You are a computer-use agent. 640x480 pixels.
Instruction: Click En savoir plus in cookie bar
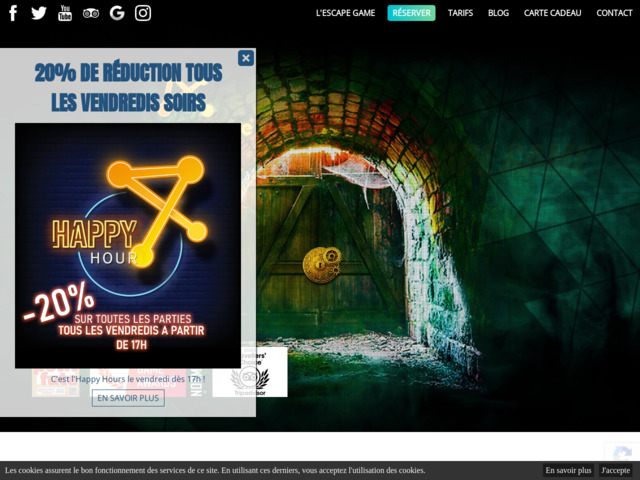[568, 470]
